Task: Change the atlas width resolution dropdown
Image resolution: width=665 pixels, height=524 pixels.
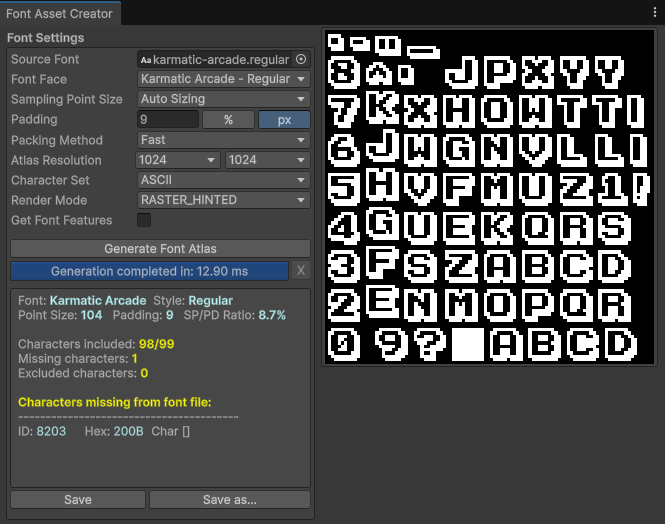Action: click(x=178, y=160)
